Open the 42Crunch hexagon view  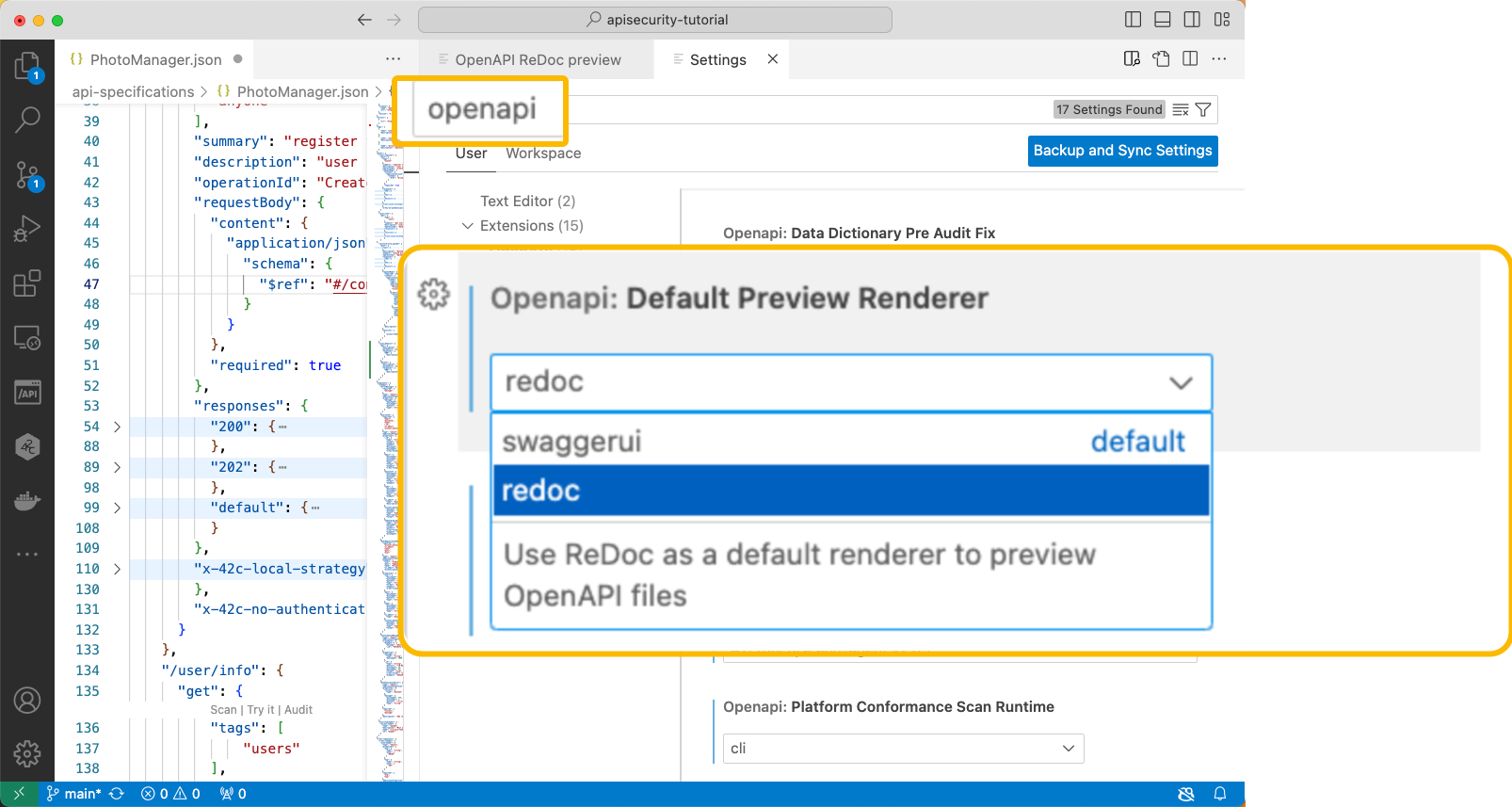pyautogui.click(x=27, y=446)
